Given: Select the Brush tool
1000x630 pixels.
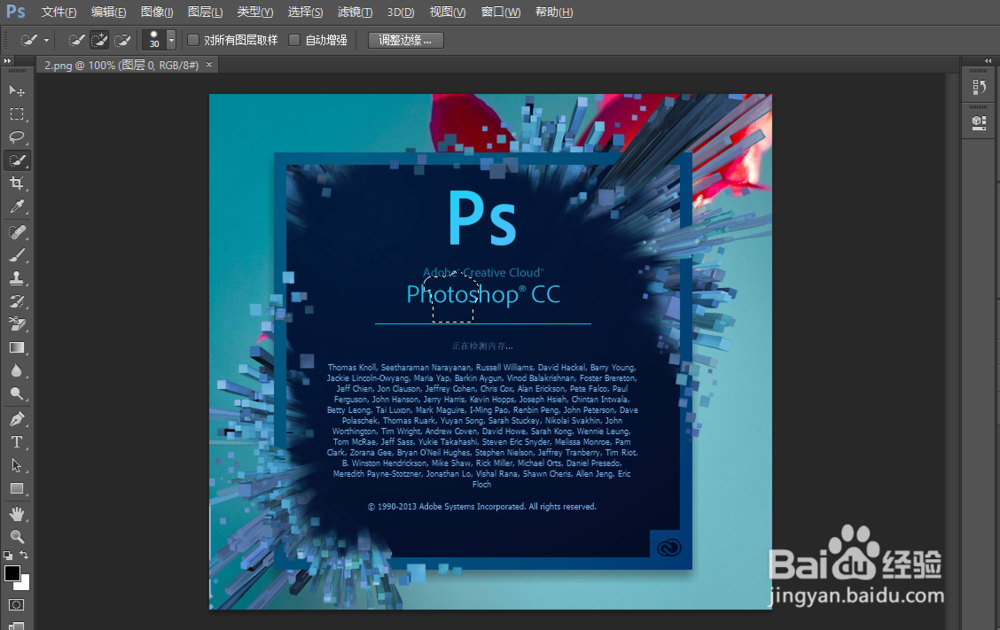Looking at the screenshot, I should 14,254.
